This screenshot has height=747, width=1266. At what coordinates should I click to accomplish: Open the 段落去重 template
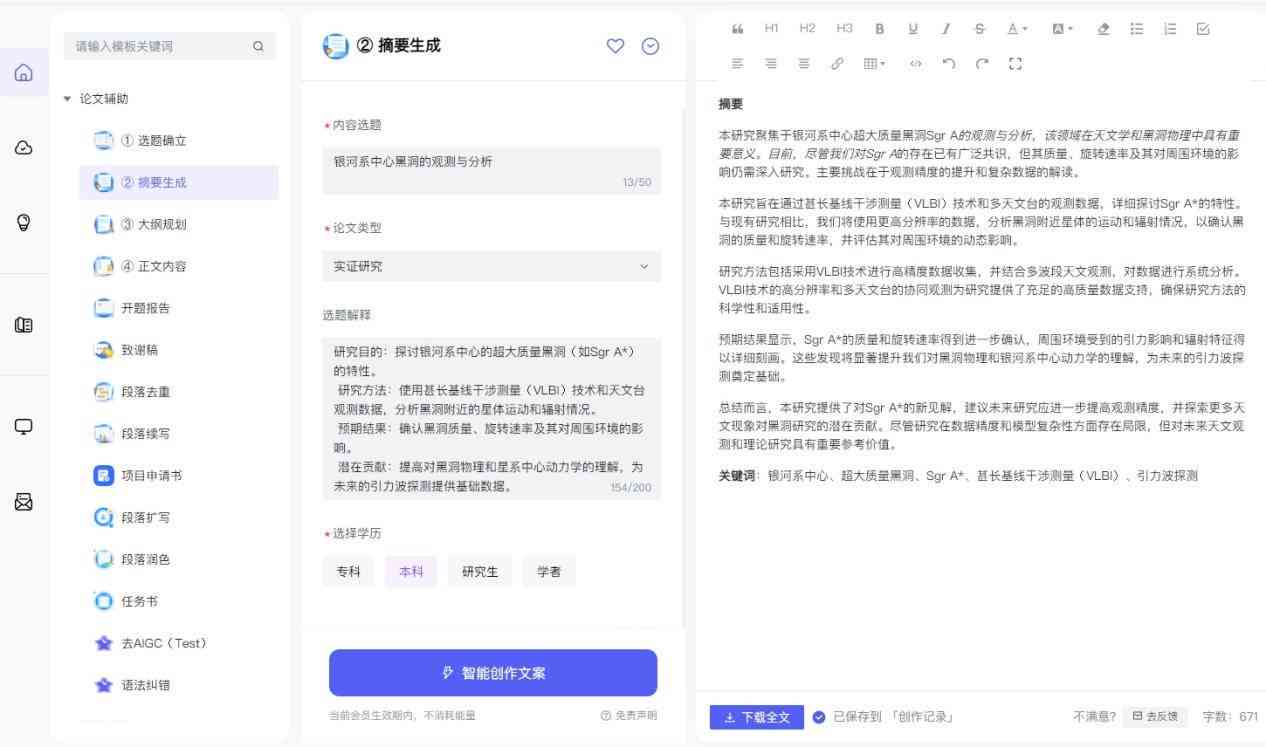179,392
